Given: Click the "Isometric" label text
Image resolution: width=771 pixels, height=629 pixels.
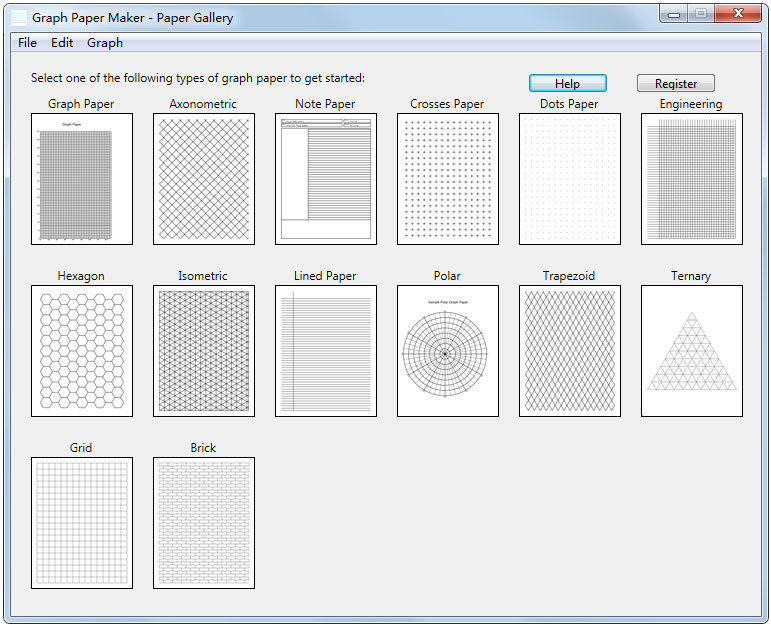Looking at the screenshot, I should click(203, 276).
